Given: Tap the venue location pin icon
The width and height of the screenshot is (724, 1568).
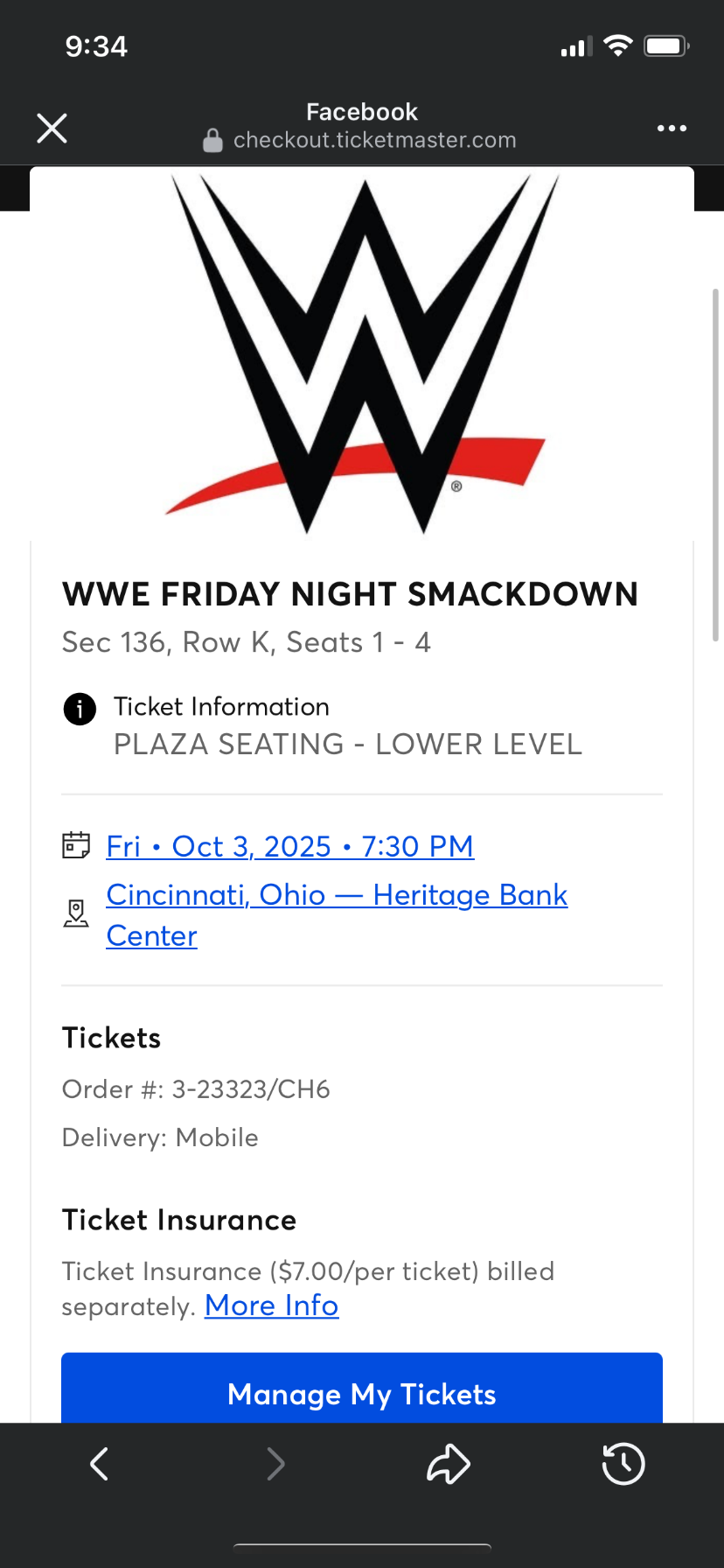Looking at the screenshot, I should pos(76,913).
